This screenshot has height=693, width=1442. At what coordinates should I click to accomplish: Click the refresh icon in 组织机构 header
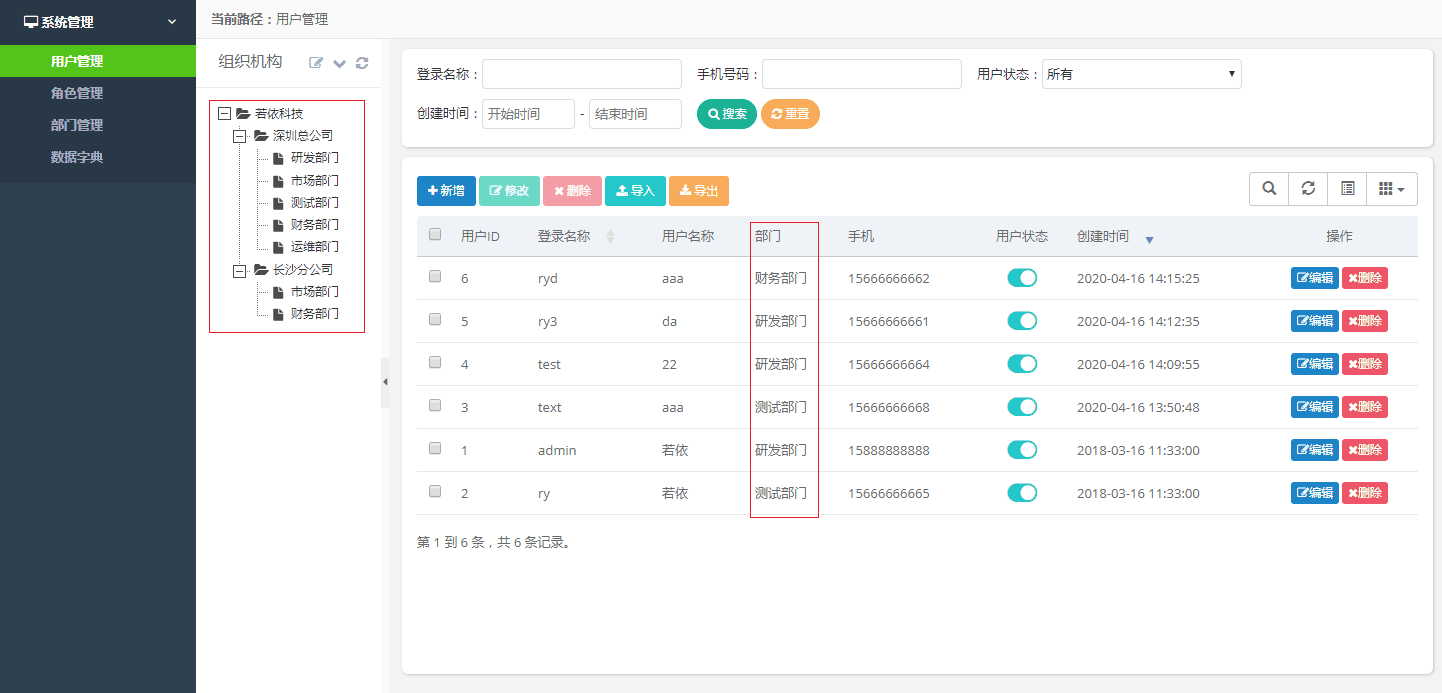(x=362, y=63)
